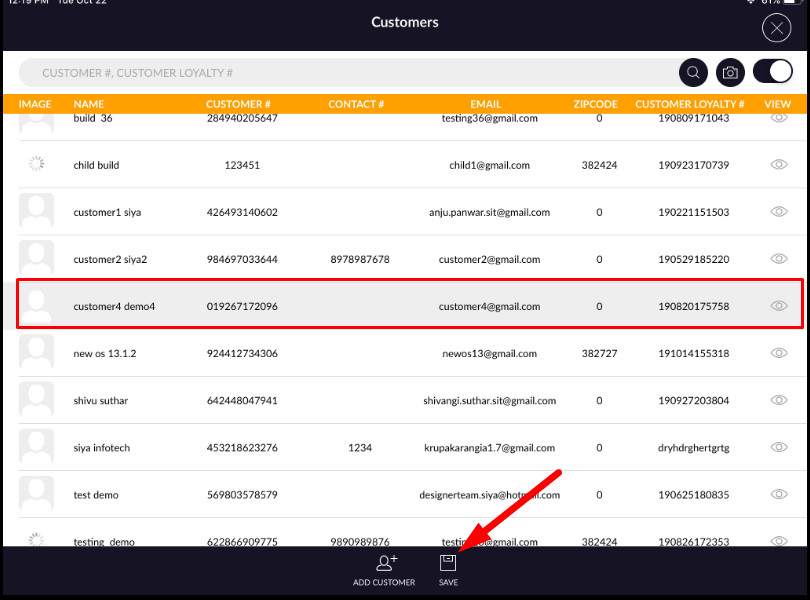Click the Save icon in bottom bar

[448, 563]
